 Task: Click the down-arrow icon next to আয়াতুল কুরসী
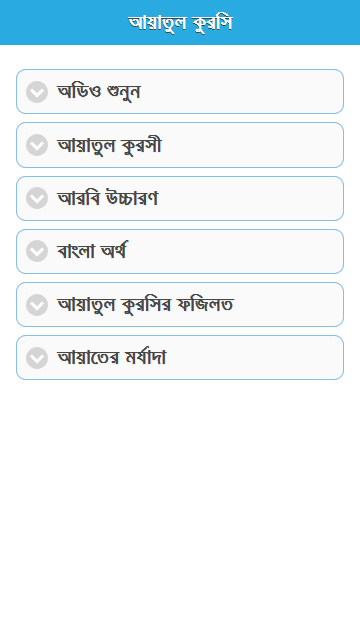[37, 145]
